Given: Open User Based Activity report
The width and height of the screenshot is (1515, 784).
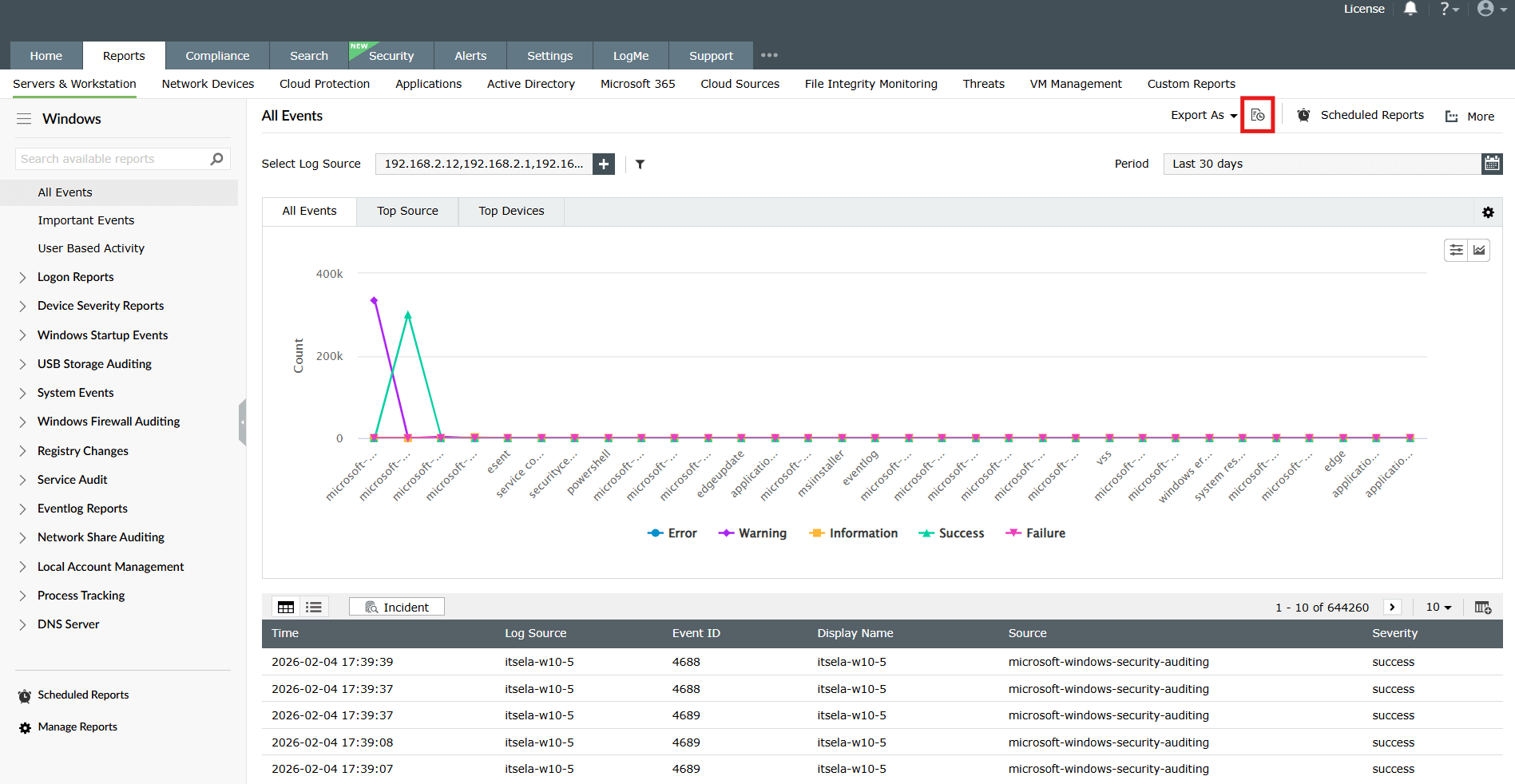Looking at the screenshot, I should [x=91, y=248].
